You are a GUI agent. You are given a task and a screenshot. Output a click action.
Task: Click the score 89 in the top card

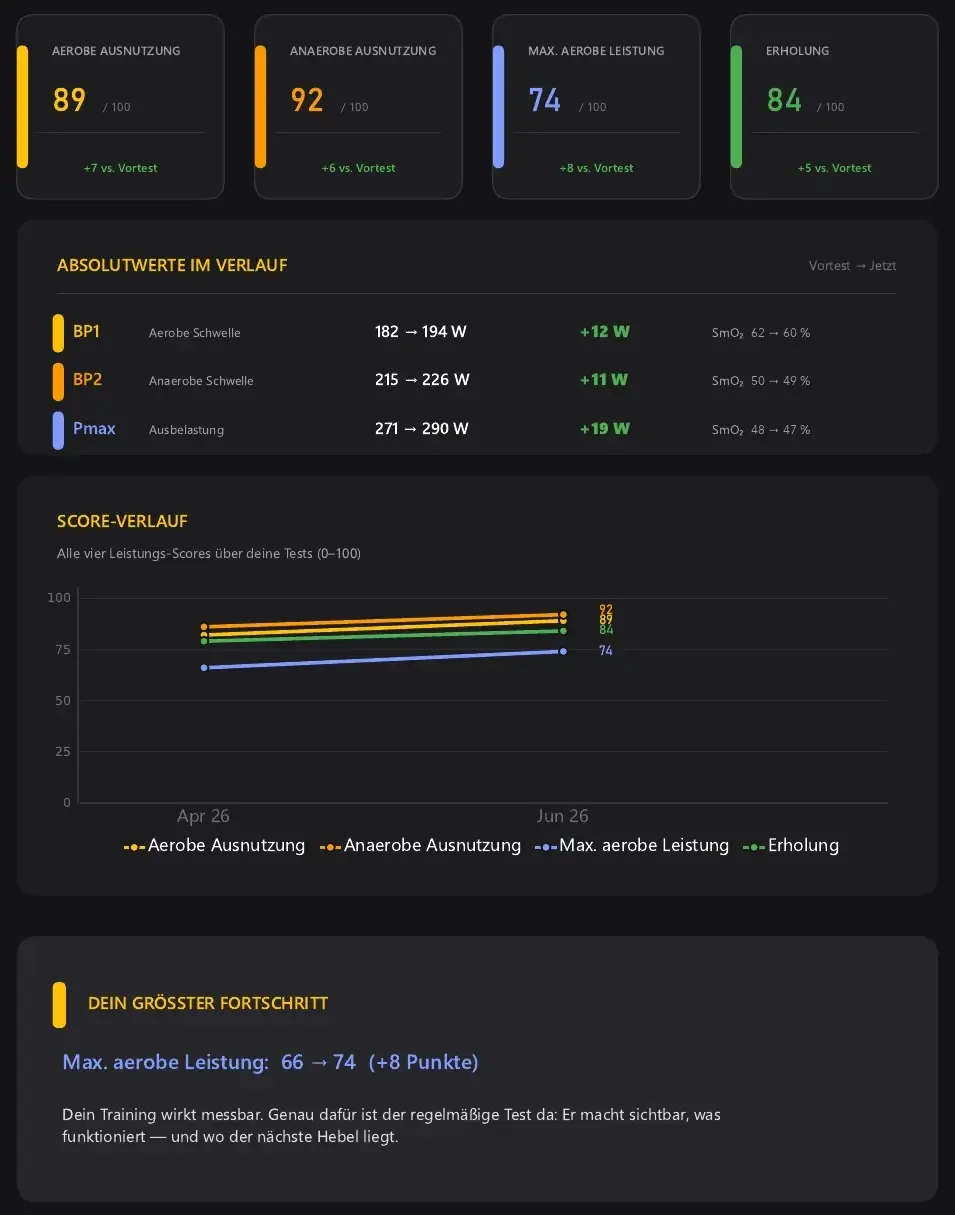69,101
